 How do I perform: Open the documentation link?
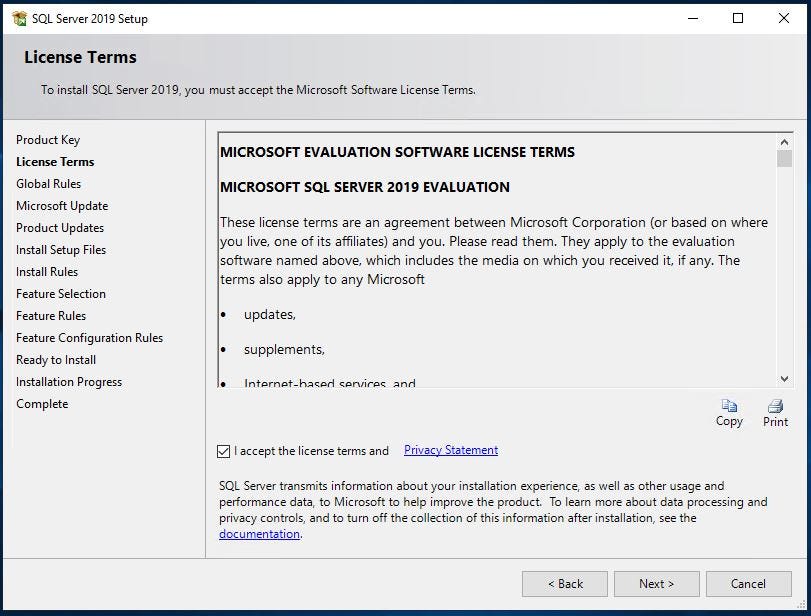click(x=259, y=534)
